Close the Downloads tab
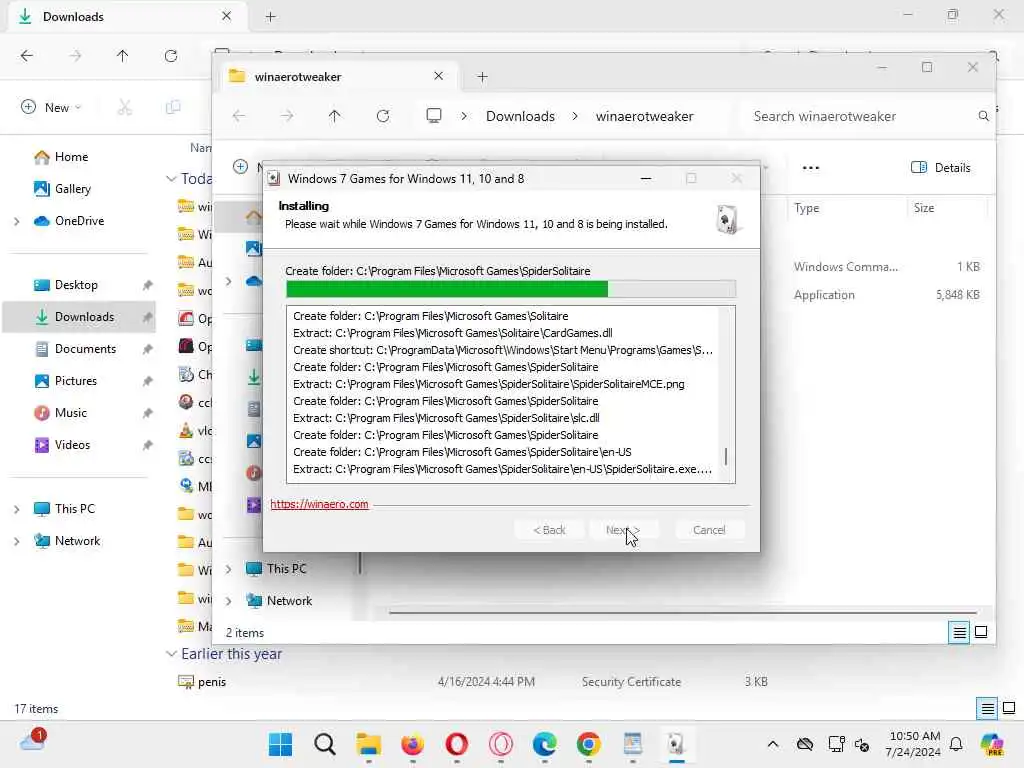This screenshot has width=1024, height=768. click(226, 16)
